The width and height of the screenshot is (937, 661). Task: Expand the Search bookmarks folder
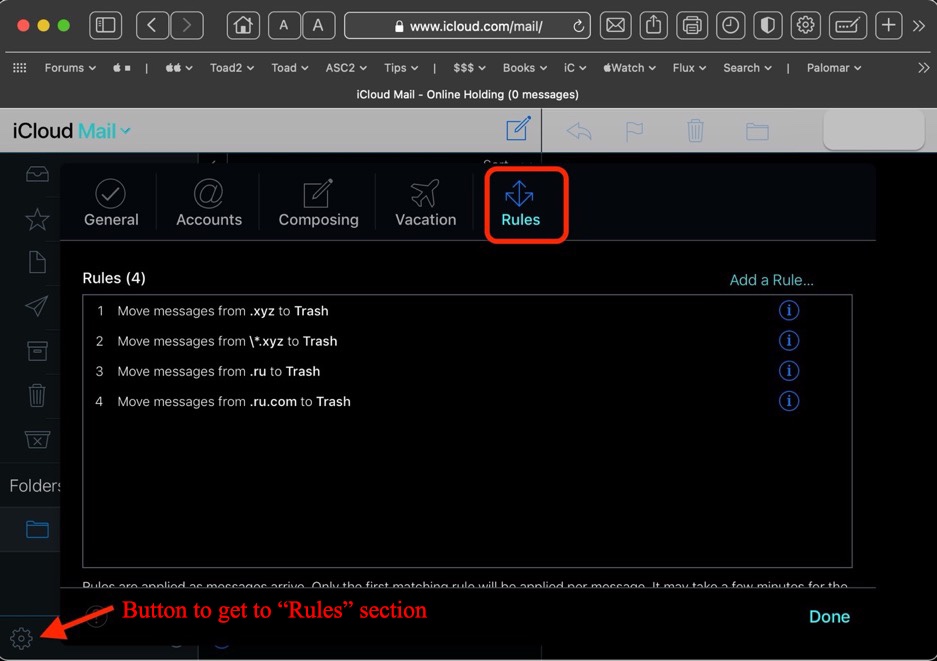[747, 68]
